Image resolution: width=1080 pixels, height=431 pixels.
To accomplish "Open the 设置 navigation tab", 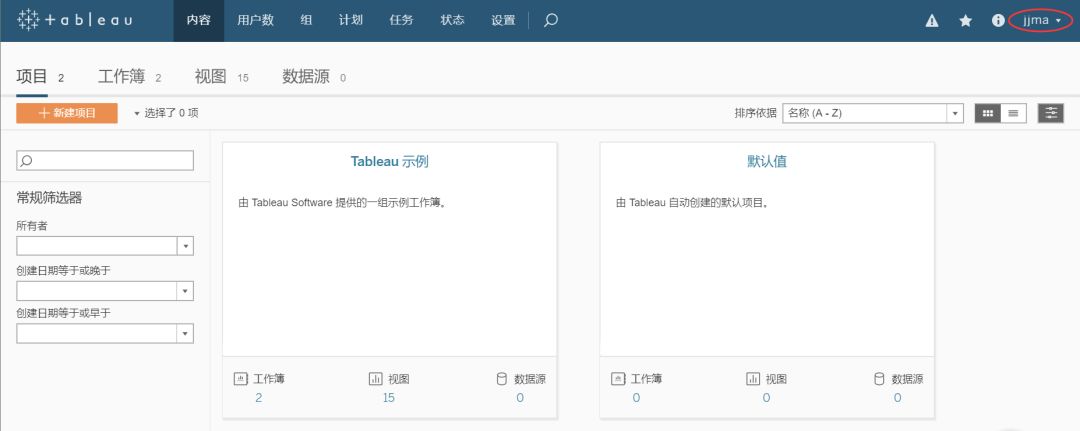I will coord(503,21).
